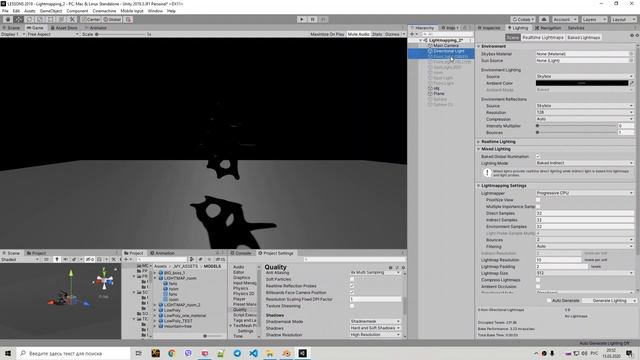Click Generate Lighting button
640x360 pixels.
coord(609,300)
